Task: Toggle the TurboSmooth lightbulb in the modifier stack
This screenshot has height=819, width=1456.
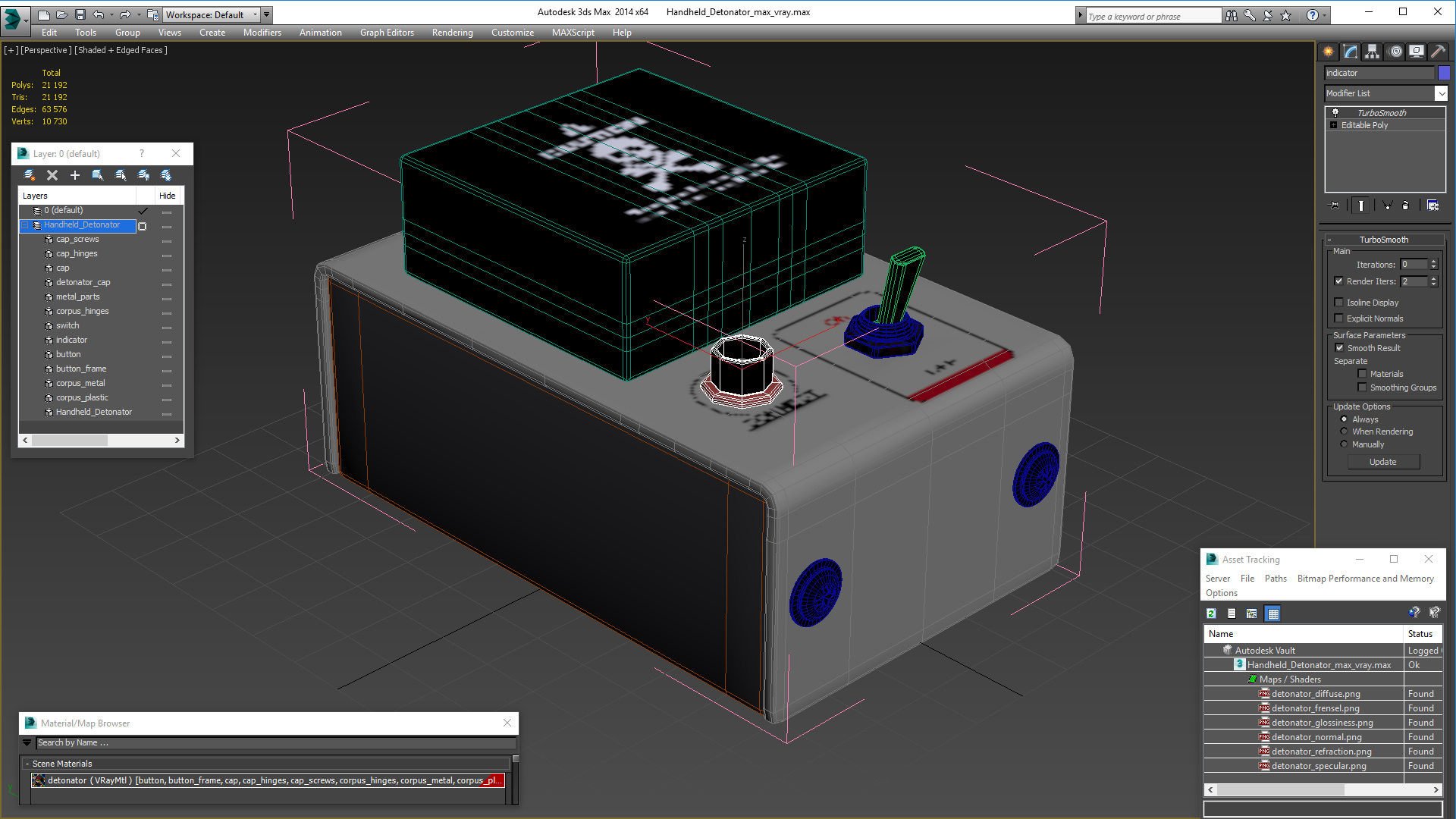Action: click(x=1335, y=113)
